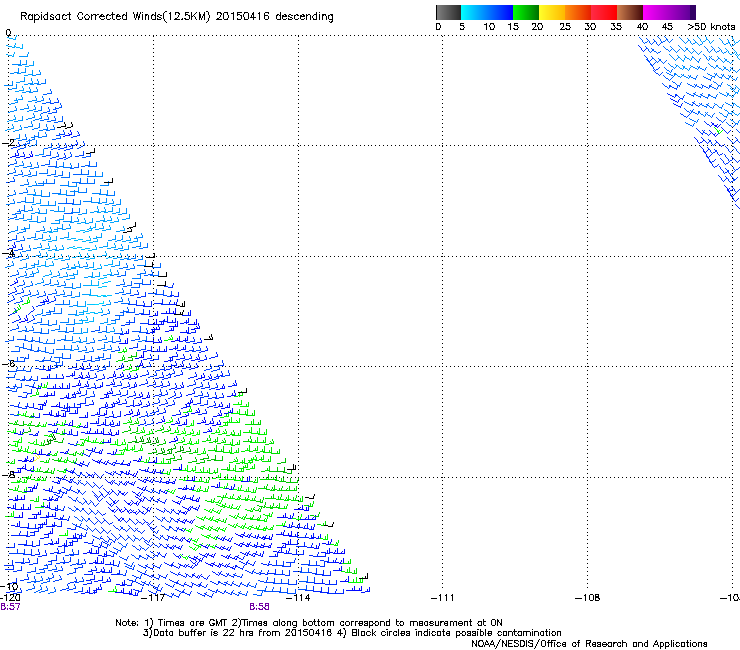Select the orange 25–30 knot legend segment
This screenshot has height=650, width=740.
578,12
